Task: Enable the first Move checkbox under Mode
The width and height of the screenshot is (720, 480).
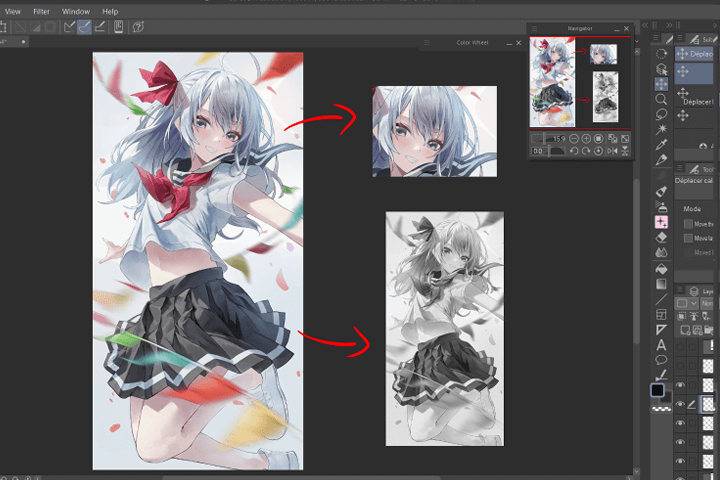Action: (688, 224)
